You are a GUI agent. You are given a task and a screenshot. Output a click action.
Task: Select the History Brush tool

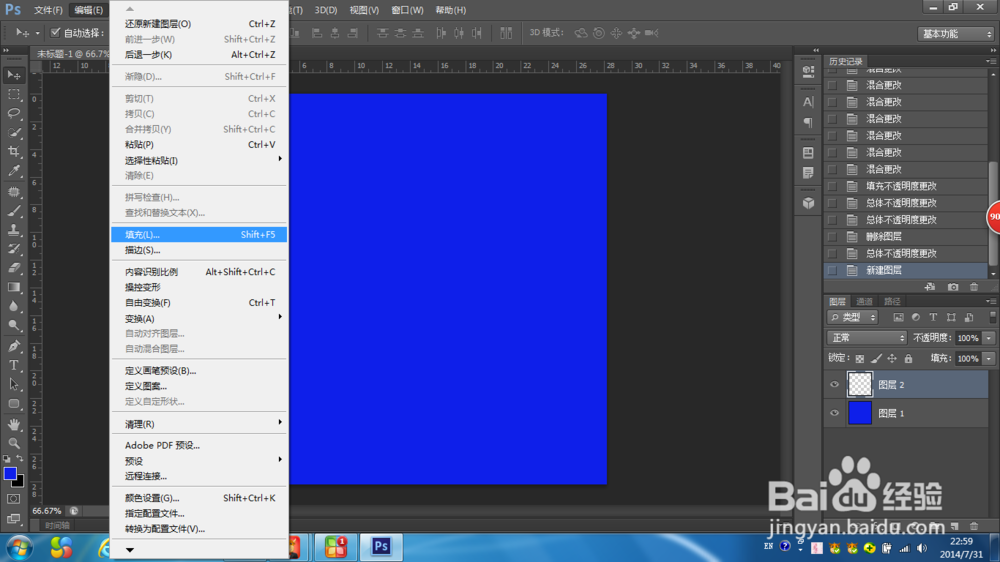click(13, 249)
